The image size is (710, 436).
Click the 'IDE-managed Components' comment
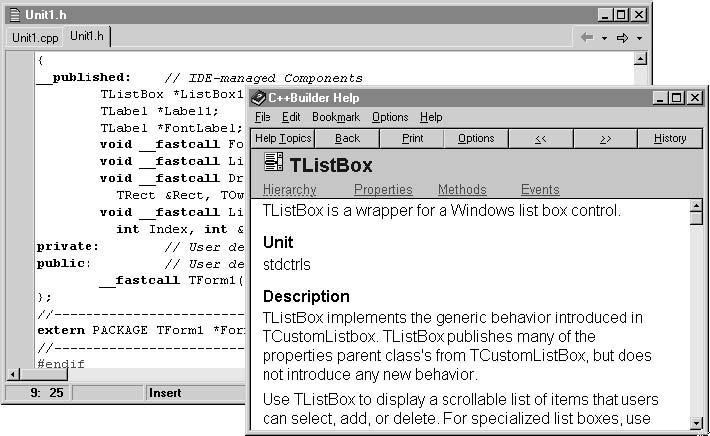(x=275, y=78)
